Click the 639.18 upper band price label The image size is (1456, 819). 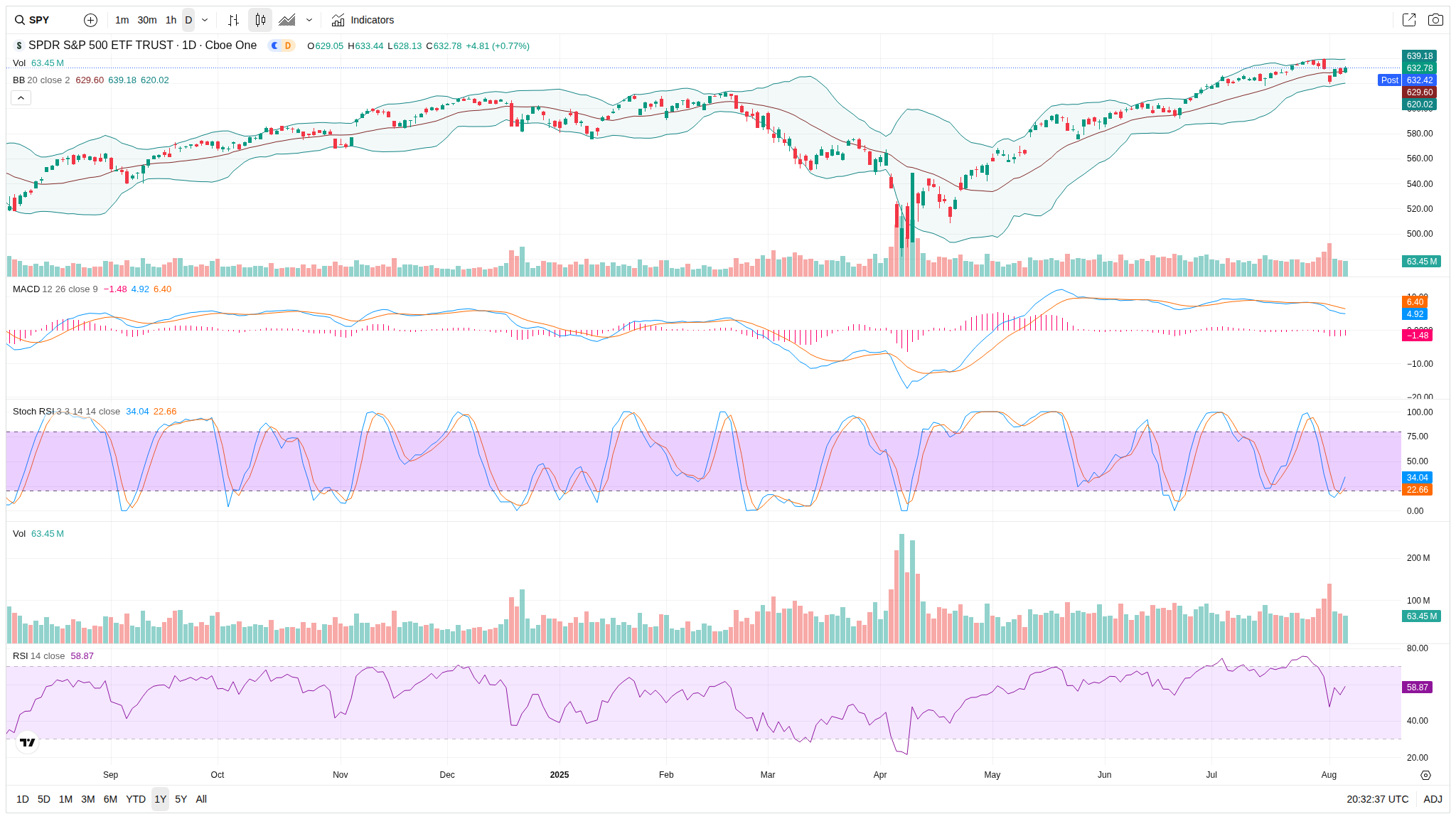(x=1419, y=56)
